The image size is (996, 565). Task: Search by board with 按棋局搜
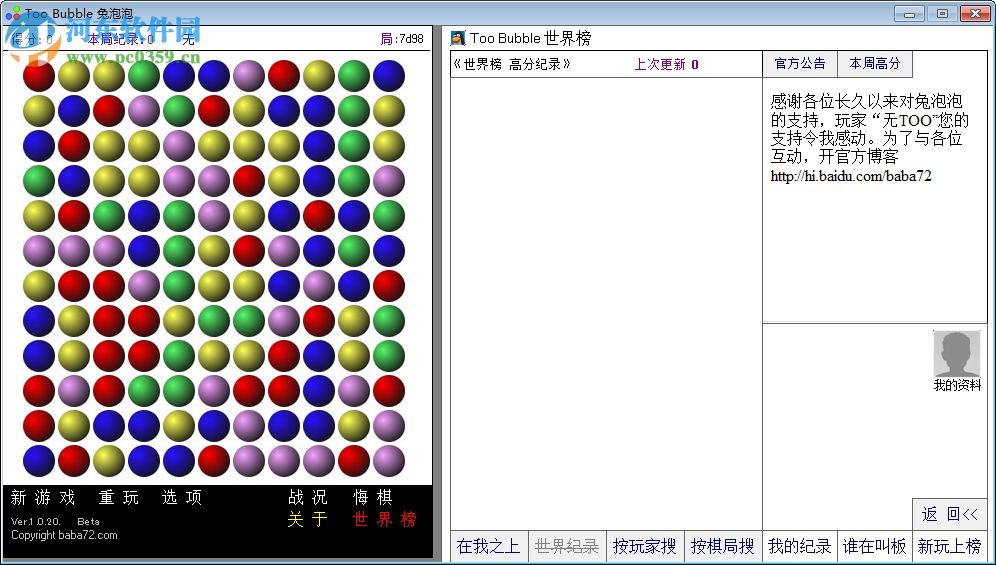click(723, 546)
